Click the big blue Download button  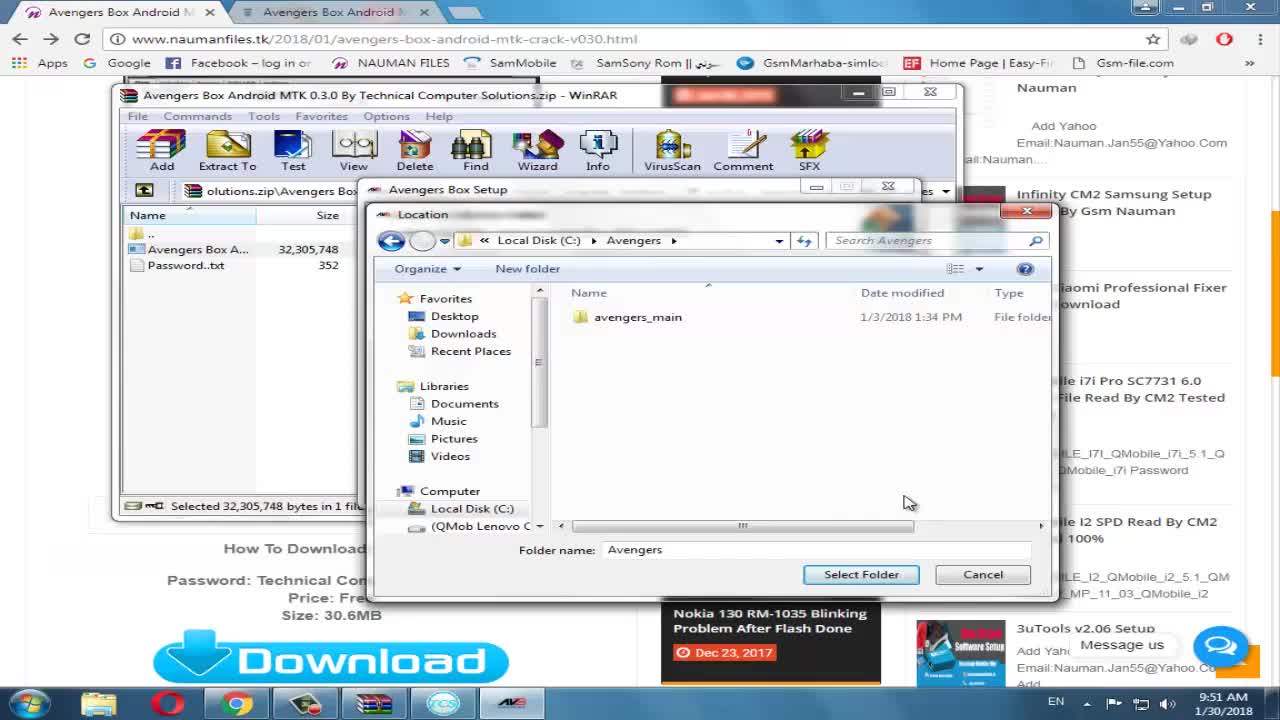coord(330,660)
